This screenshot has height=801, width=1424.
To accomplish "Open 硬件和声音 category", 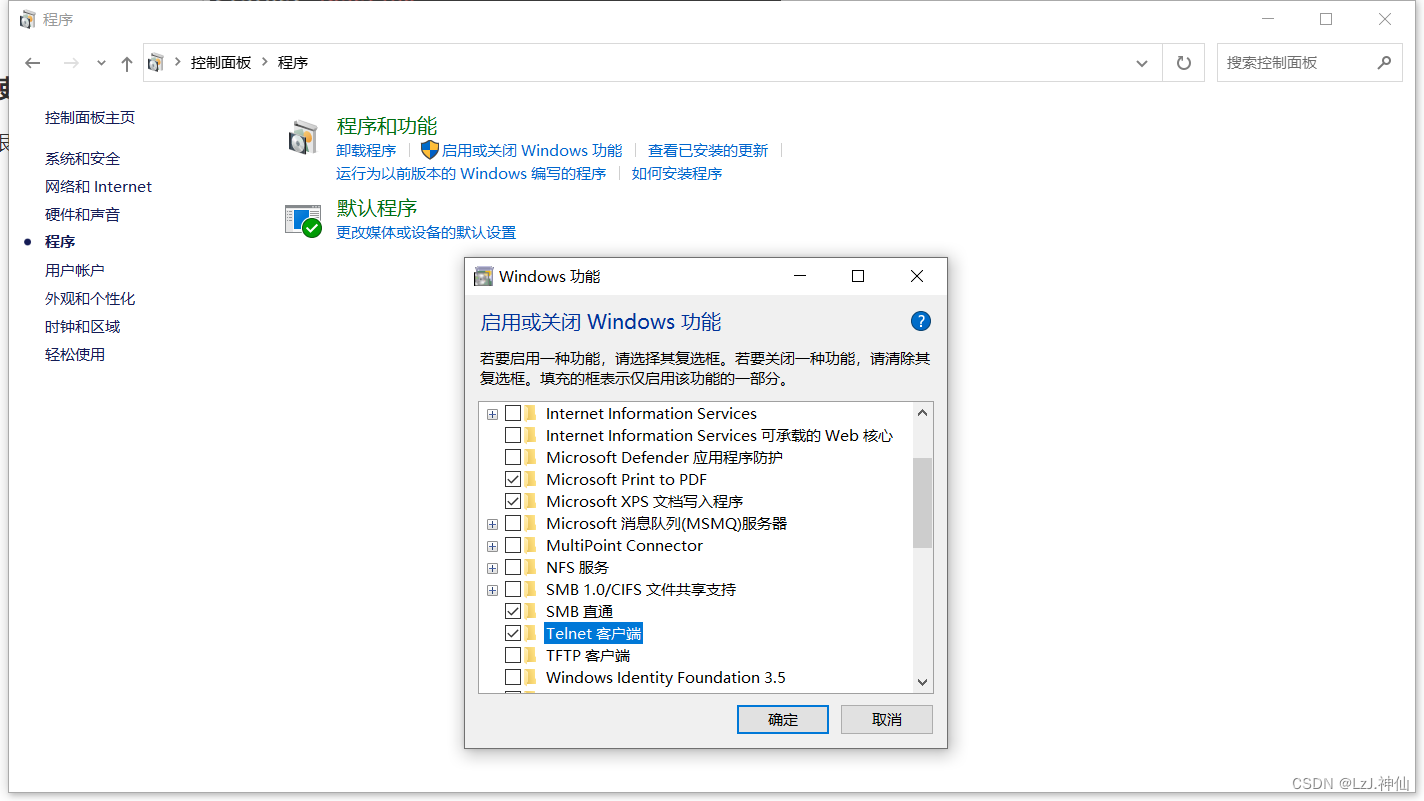I will pos(82,214).
